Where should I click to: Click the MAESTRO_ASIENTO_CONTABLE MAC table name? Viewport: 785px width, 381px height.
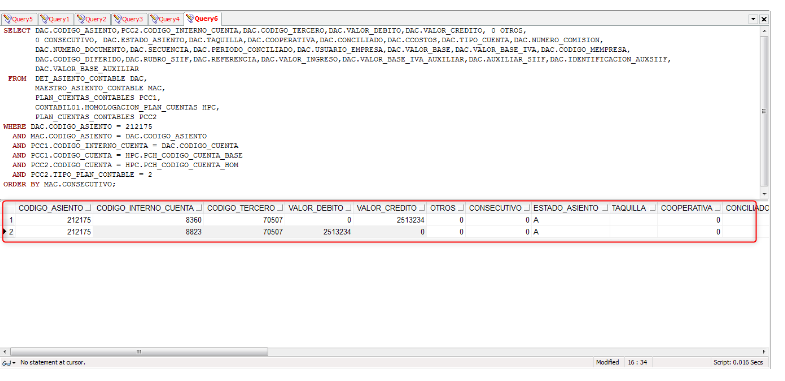tap(100, 88)
